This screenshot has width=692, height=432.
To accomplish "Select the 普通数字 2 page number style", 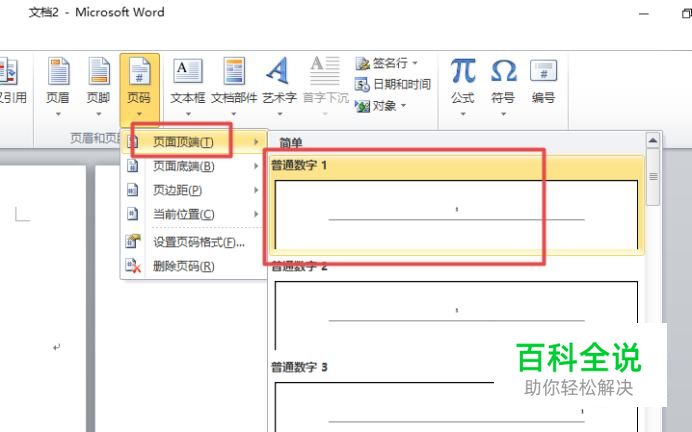I will point(457,306).
